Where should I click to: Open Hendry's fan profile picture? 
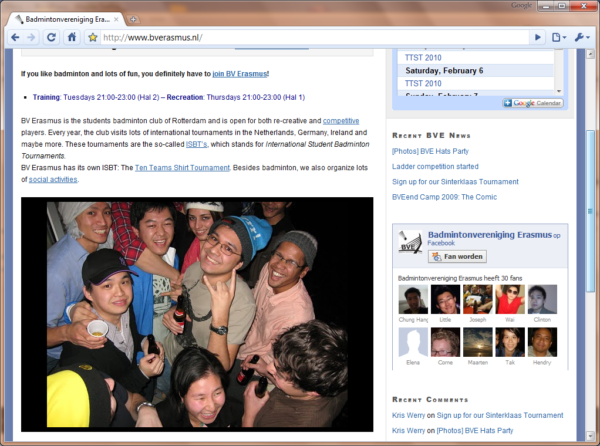(x=543, y=342)
